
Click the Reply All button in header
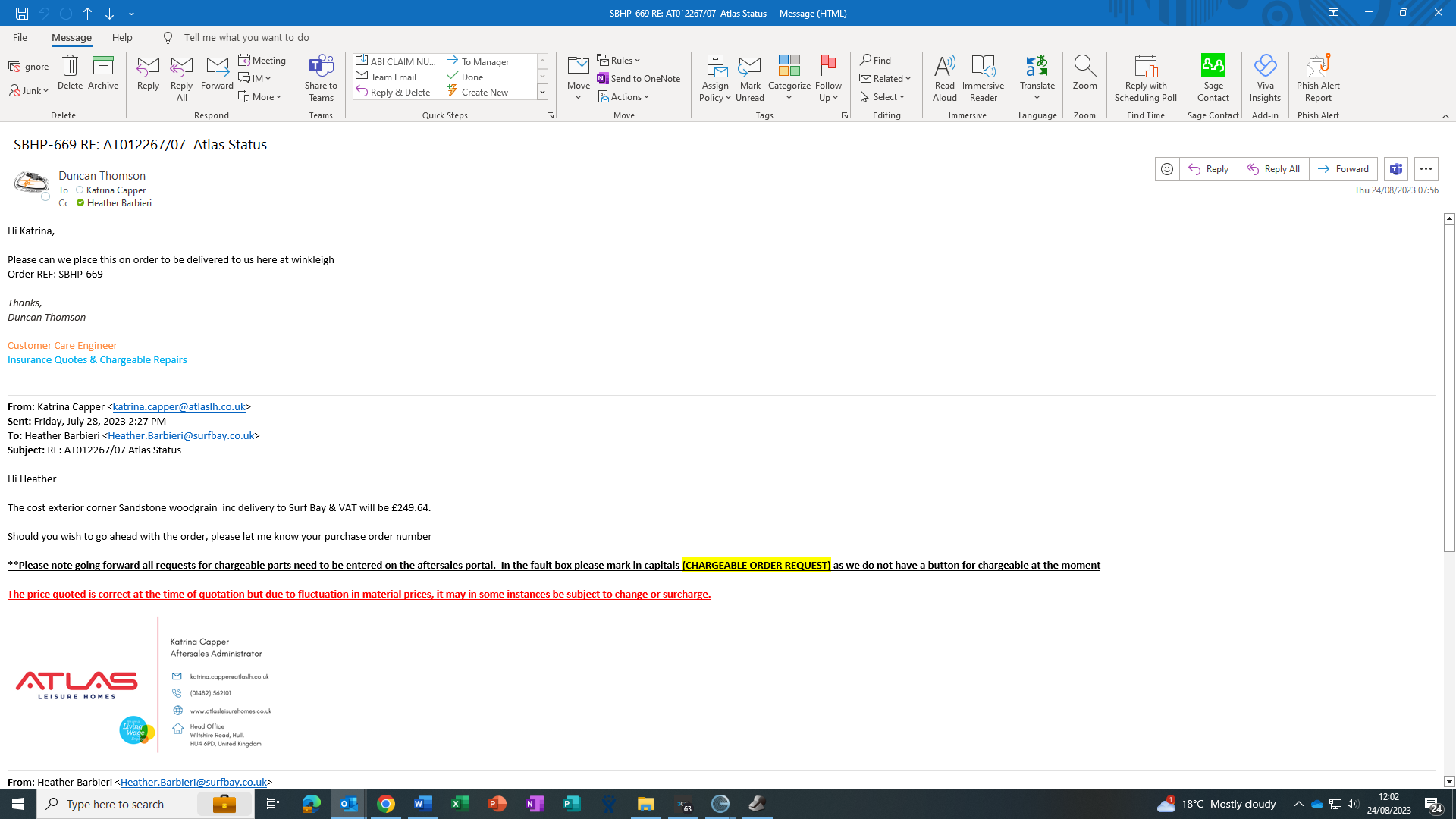[x=1273, y=169]
